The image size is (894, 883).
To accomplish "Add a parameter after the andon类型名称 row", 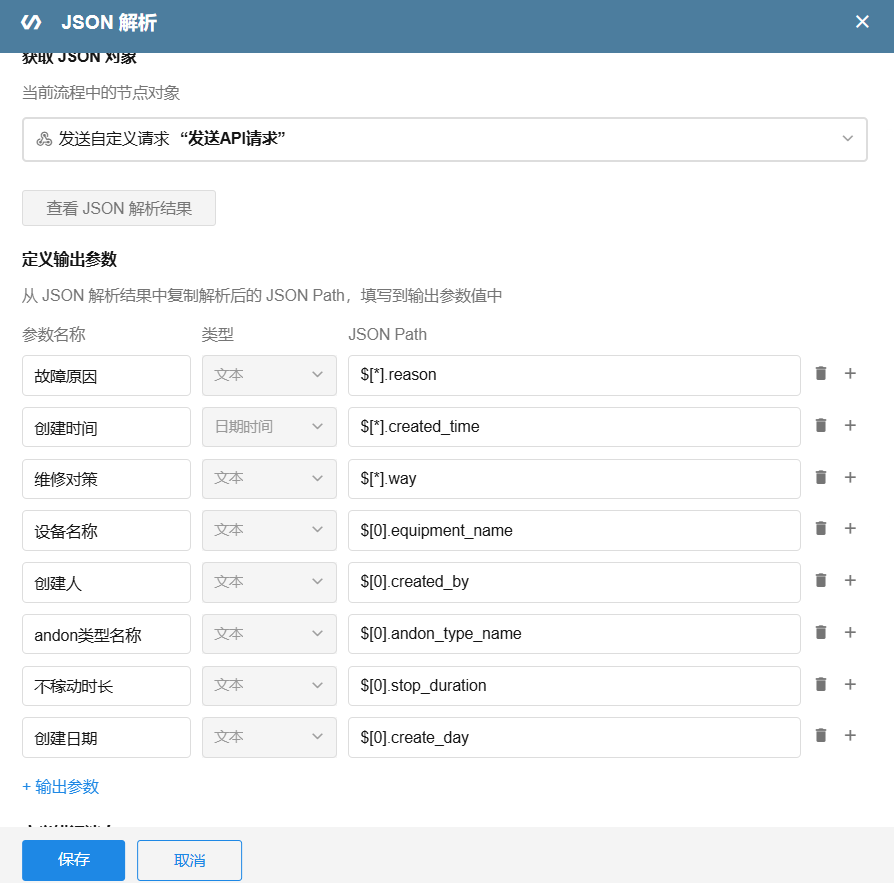I will tap(850, 632).
